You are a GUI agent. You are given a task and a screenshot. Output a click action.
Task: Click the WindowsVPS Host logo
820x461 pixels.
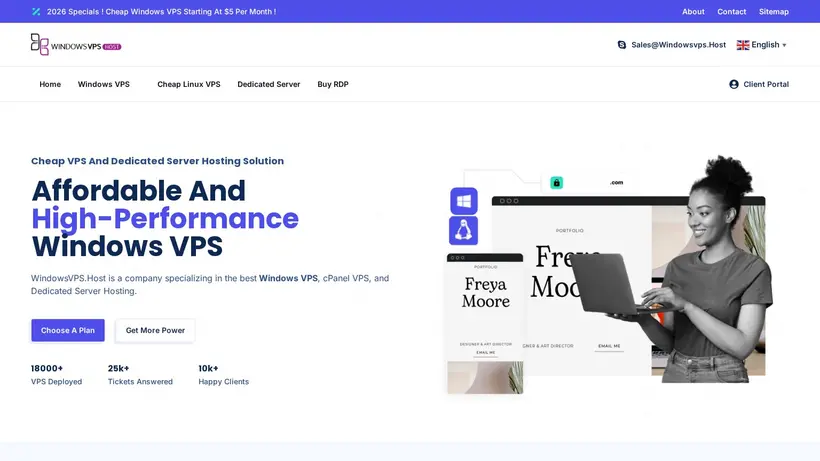point(76,44)
